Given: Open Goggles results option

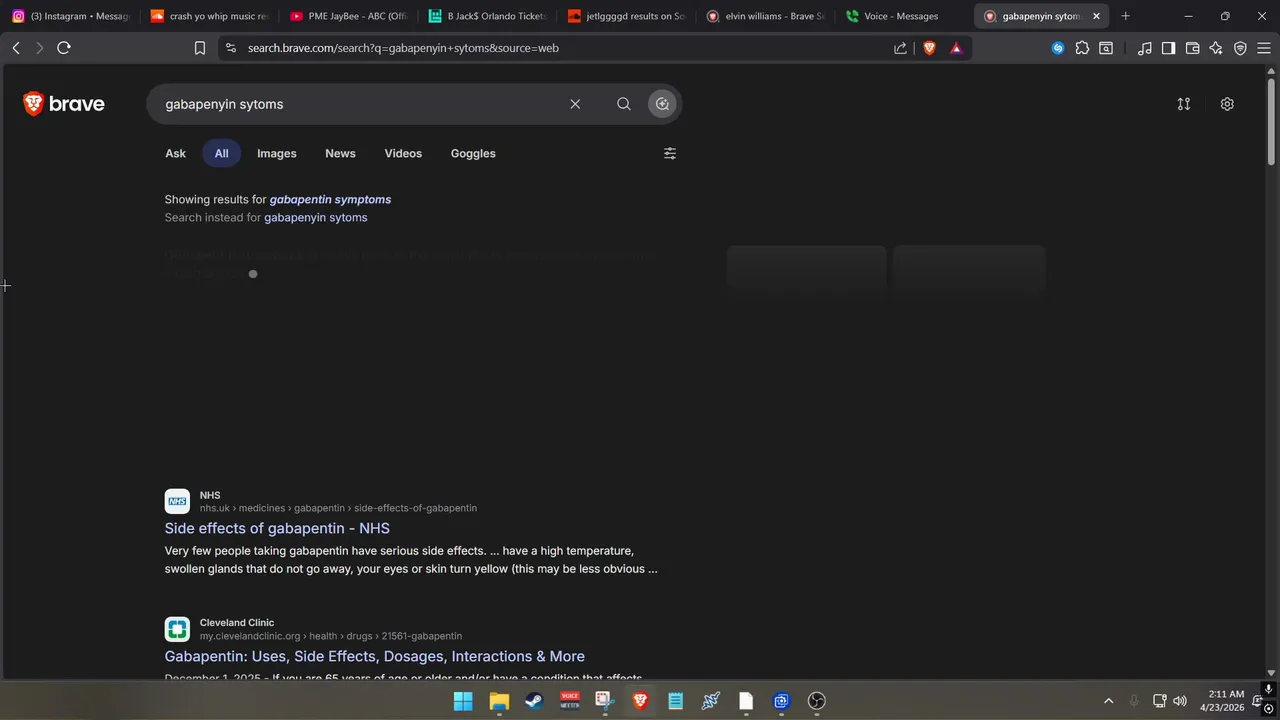Looking at the screenshot, I should (473, 153).
